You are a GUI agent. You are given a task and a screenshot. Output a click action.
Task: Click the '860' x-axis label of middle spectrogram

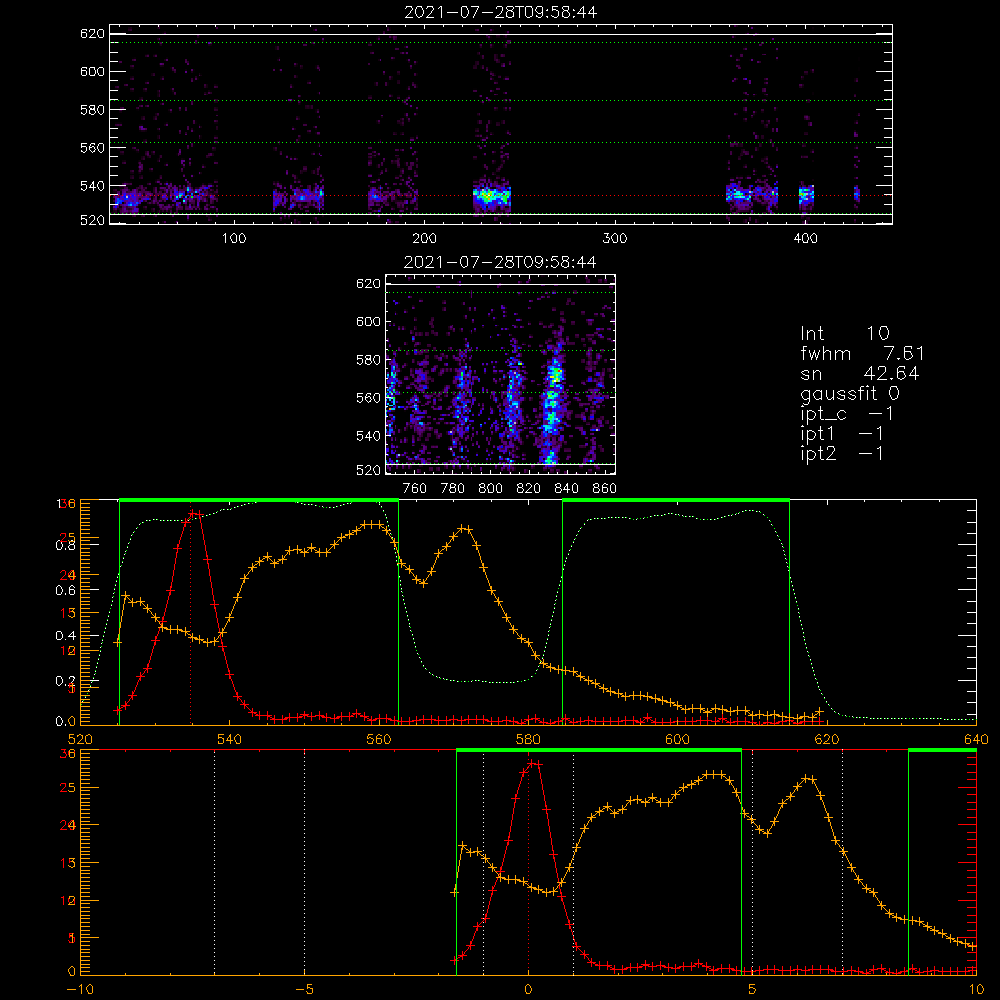click(x=605, y=489)
